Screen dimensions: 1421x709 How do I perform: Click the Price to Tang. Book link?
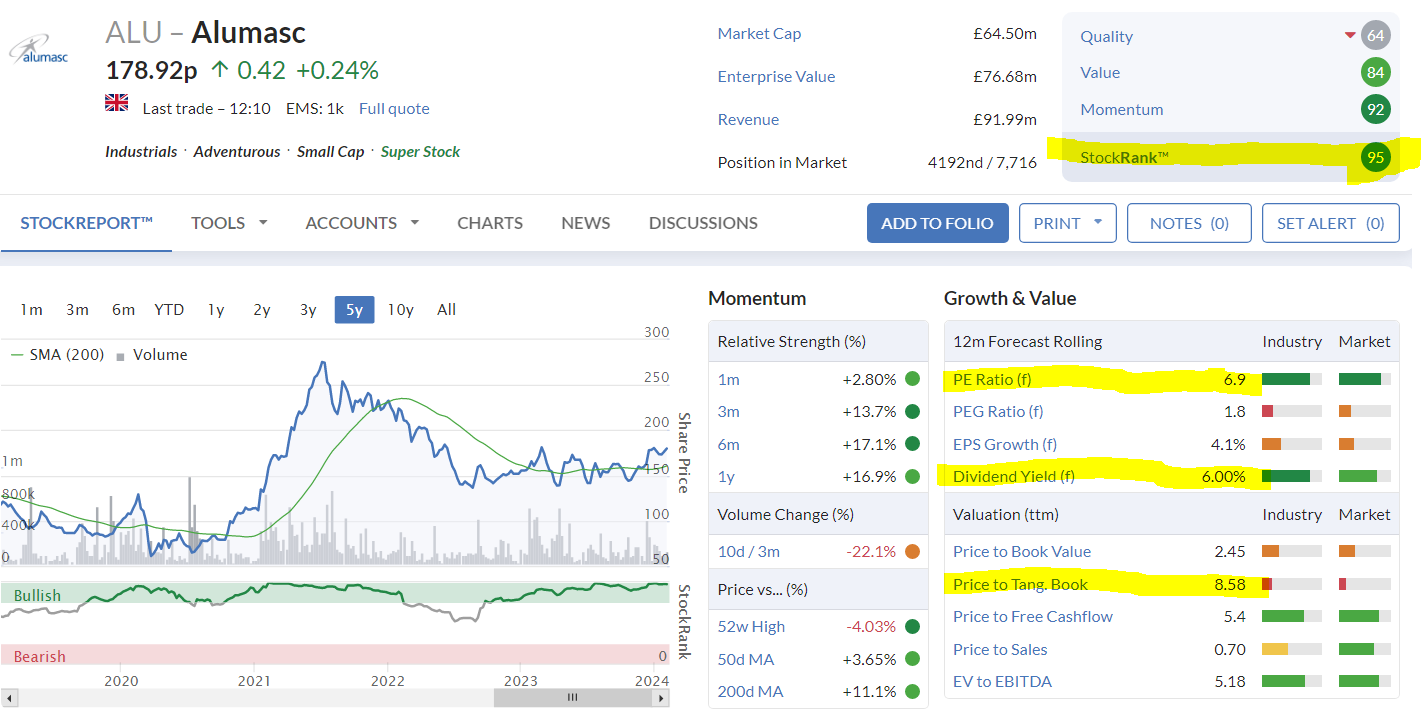click(1020, 584)
